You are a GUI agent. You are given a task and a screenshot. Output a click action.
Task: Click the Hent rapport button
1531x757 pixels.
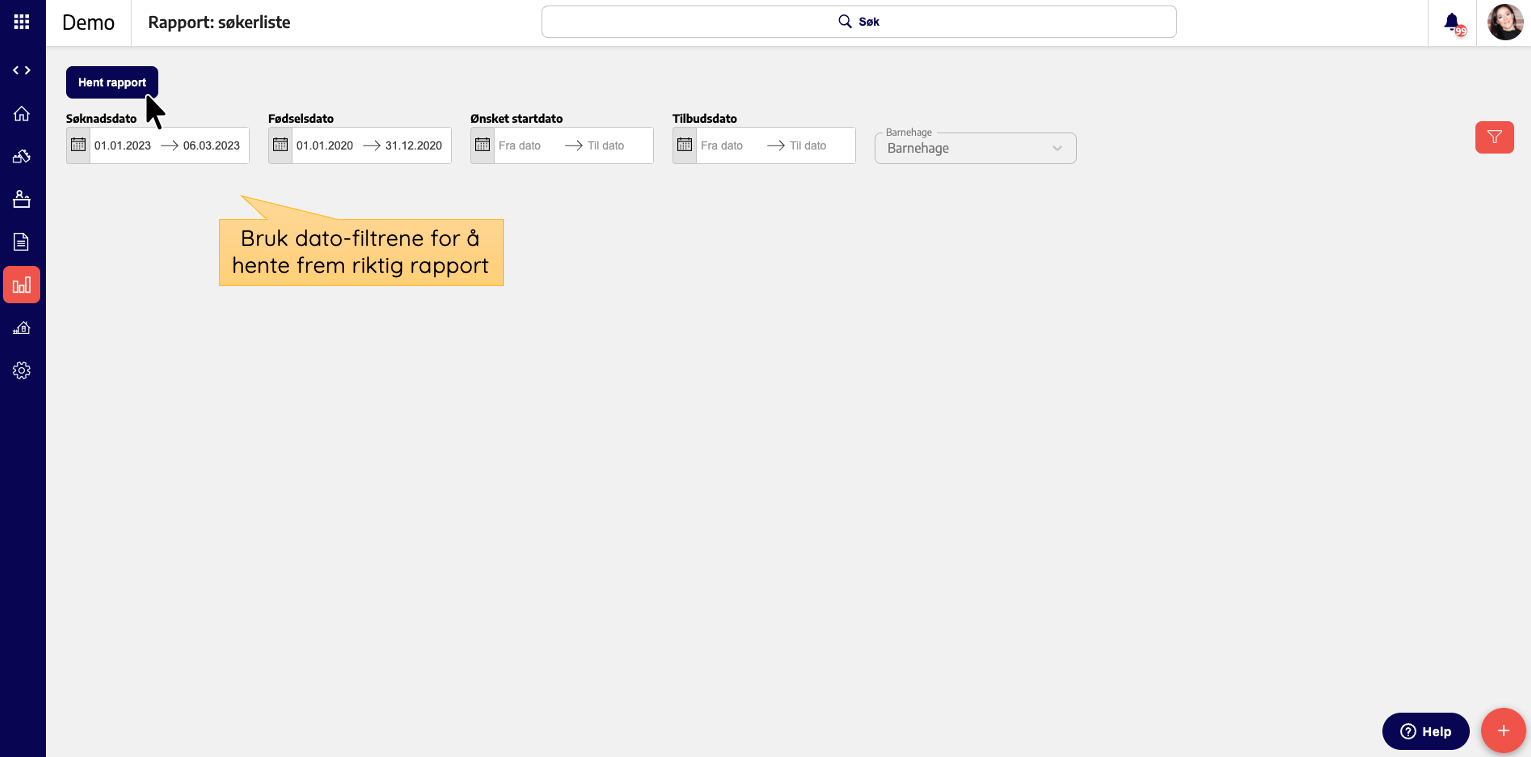pos(112,82)
